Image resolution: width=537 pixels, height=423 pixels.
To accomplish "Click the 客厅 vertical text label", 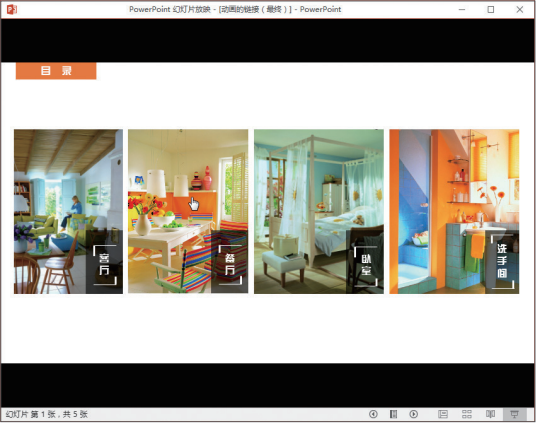I will [104, 264].
